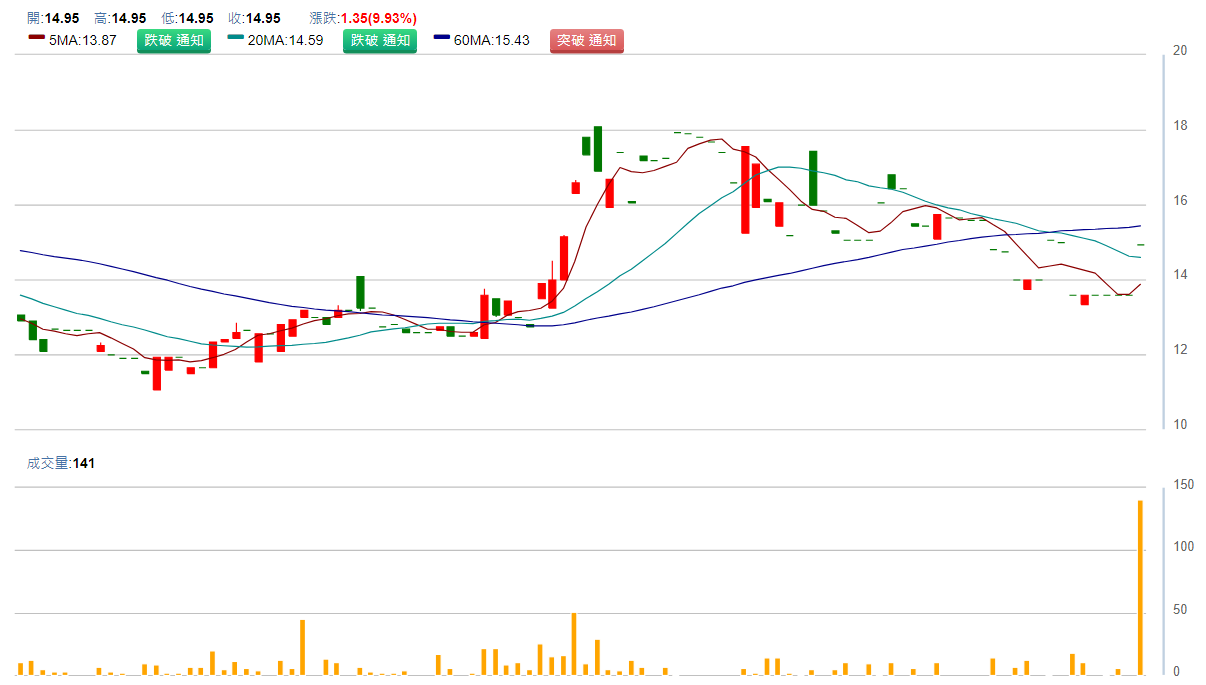Click the navy 60MA legend line
The height and width of the screenshot is (685, 1206).
[x=442, y=38]
